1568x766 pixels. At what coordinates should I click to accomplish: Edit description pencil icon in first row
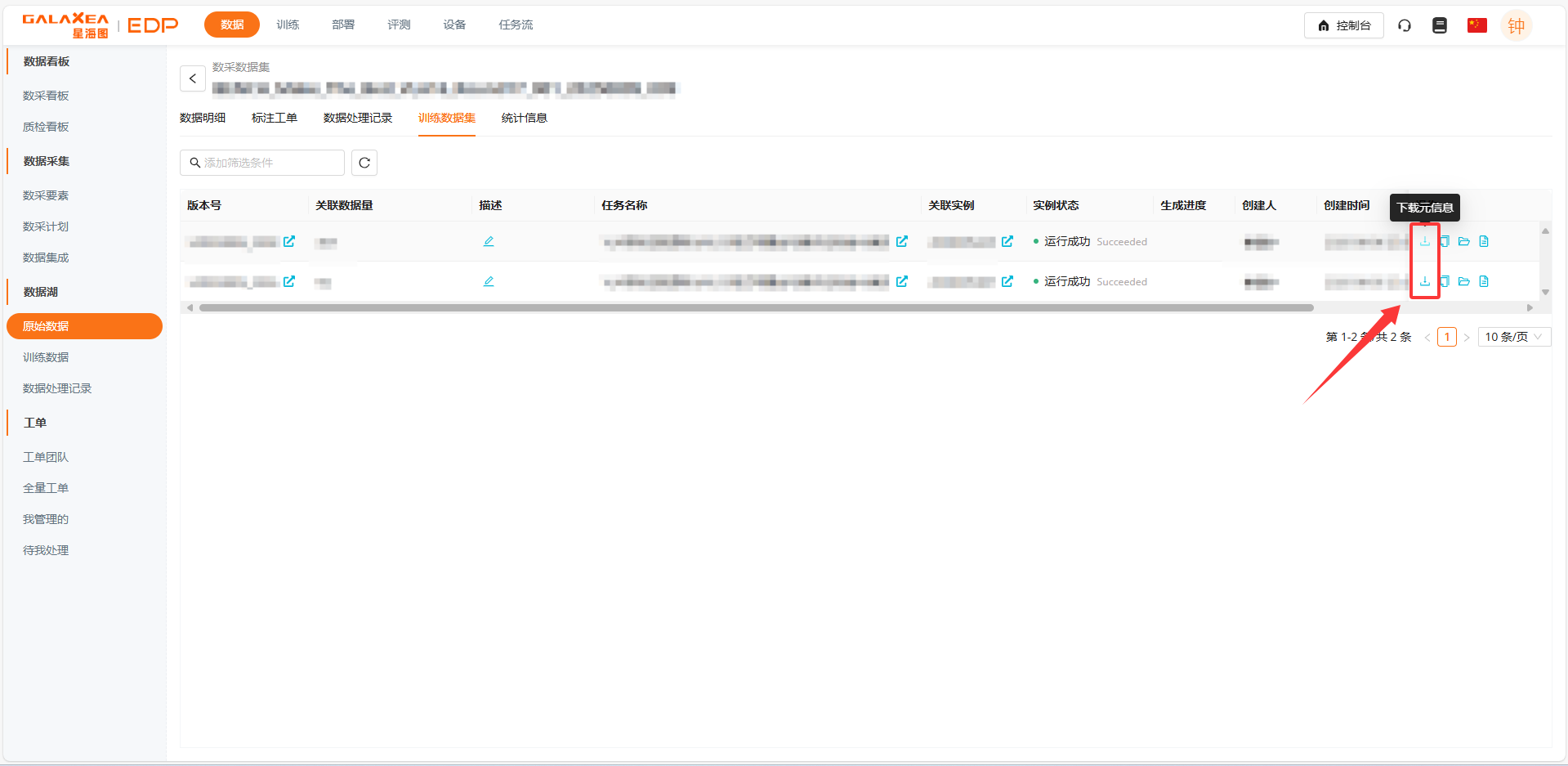coord(489,241)
